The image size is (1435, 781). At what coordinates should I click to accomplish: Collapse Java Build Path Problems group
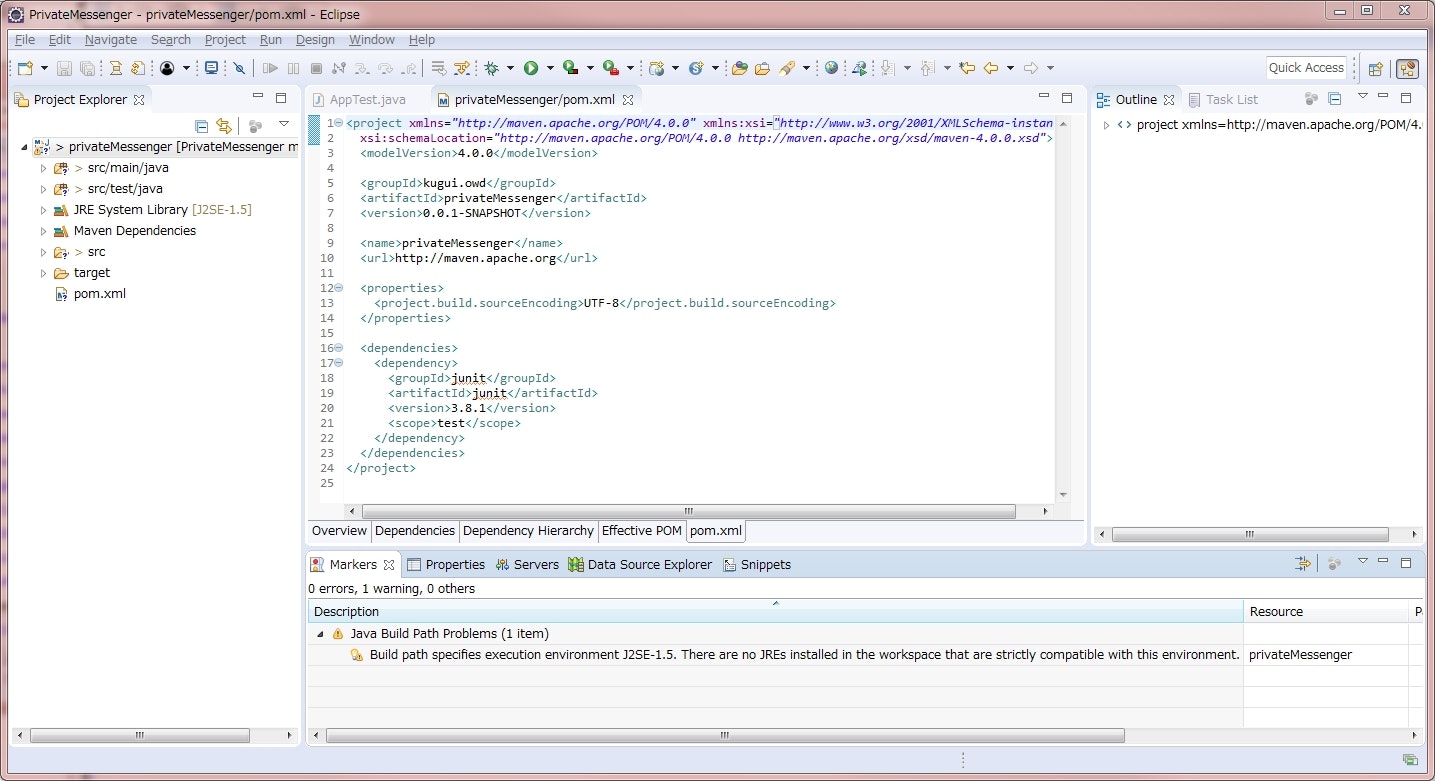tap(320, 634)
